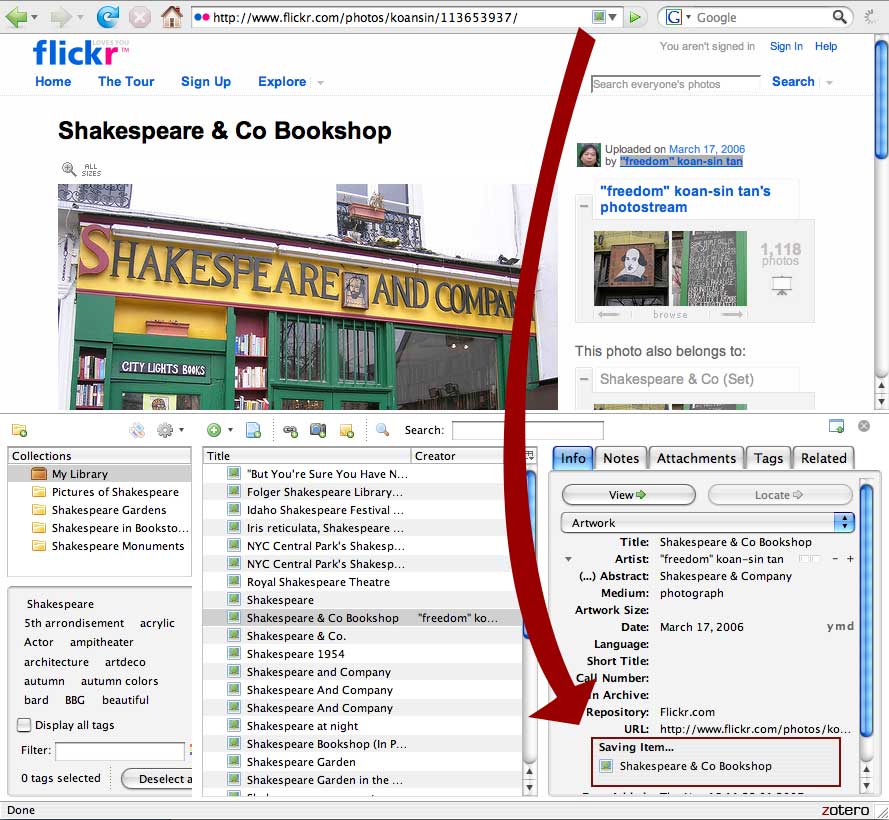Screen dimensions: 889x820
Task: Click the green New Item plus icon
Action: click(214, 430)
